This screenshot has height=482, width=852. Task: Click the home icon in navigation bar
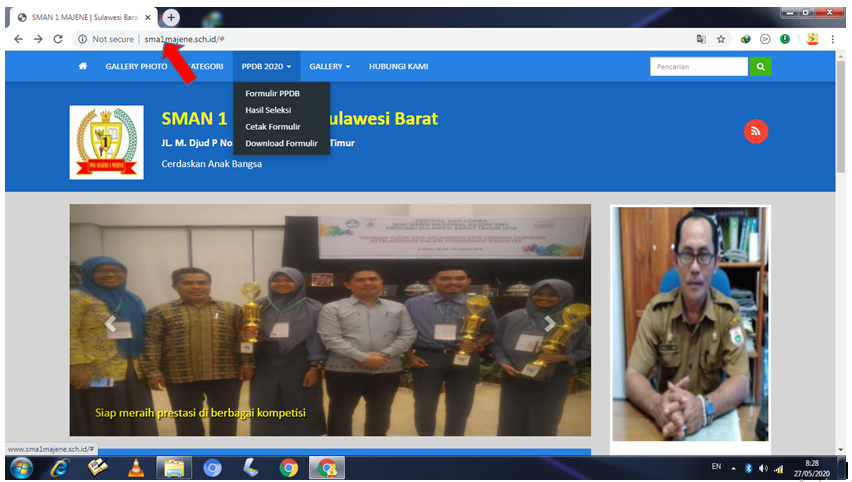(82, 67)
